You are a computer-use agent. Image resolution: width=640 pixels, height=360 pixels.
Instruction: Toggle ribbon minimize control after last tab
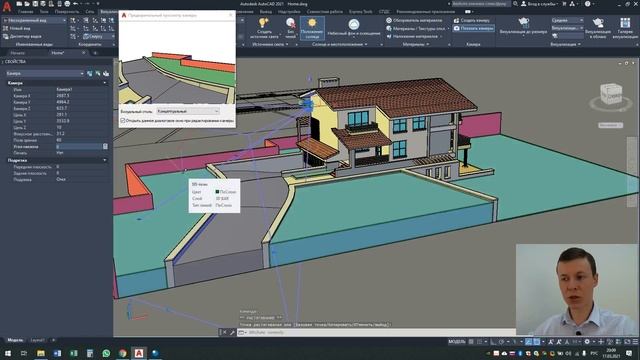tap(468, 12)
